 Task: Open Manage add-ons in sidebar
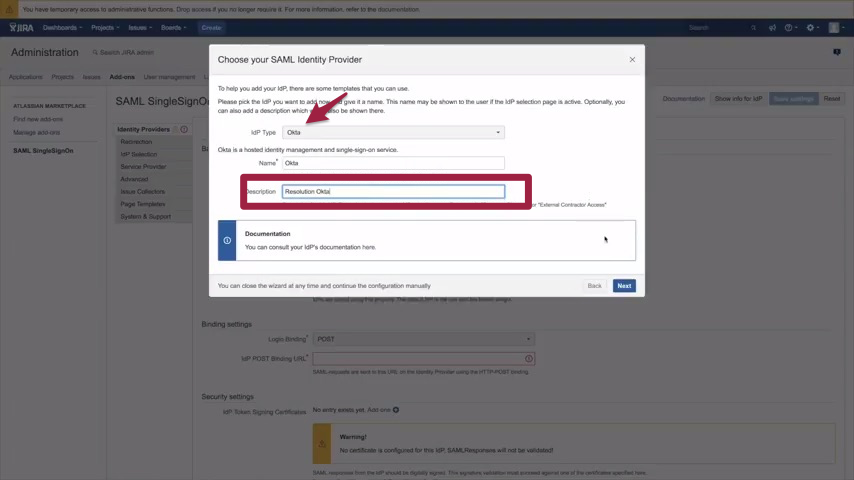[36, 132]
